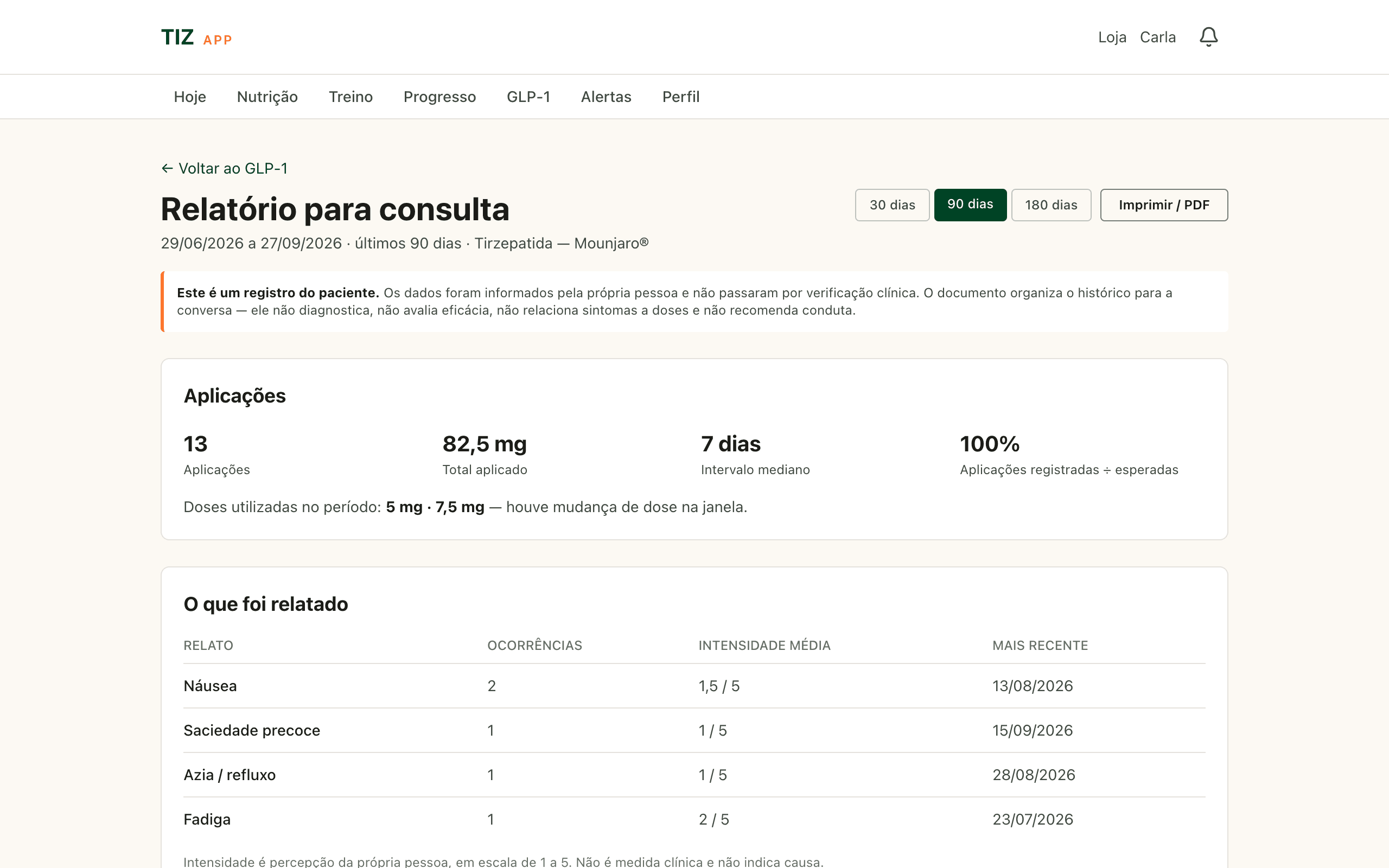The image size is (1389, 868).
Task: Click the Total aplicado label
Action: (x=485, y=470)
